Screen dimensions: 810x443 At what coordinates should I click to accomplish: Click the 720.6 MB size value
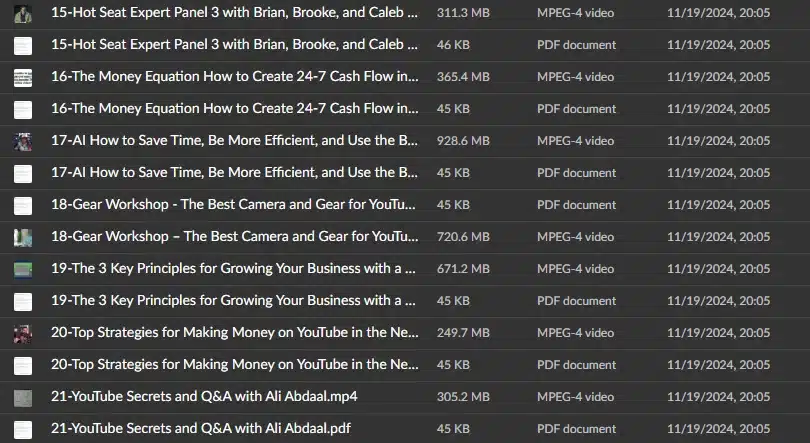point(463,237)
